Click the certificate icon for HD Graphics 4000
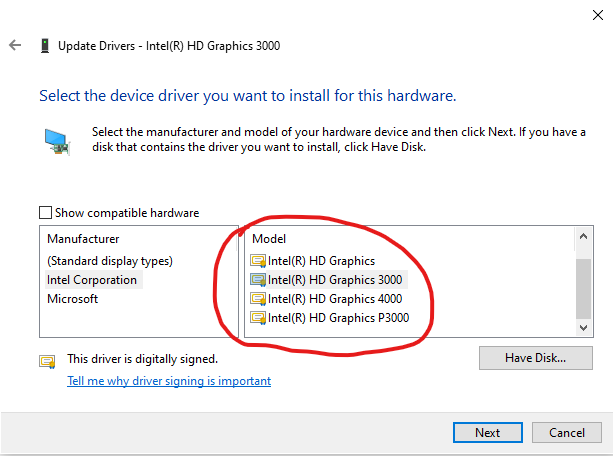Viewport: 613px width, 456px height. [258, 299]
